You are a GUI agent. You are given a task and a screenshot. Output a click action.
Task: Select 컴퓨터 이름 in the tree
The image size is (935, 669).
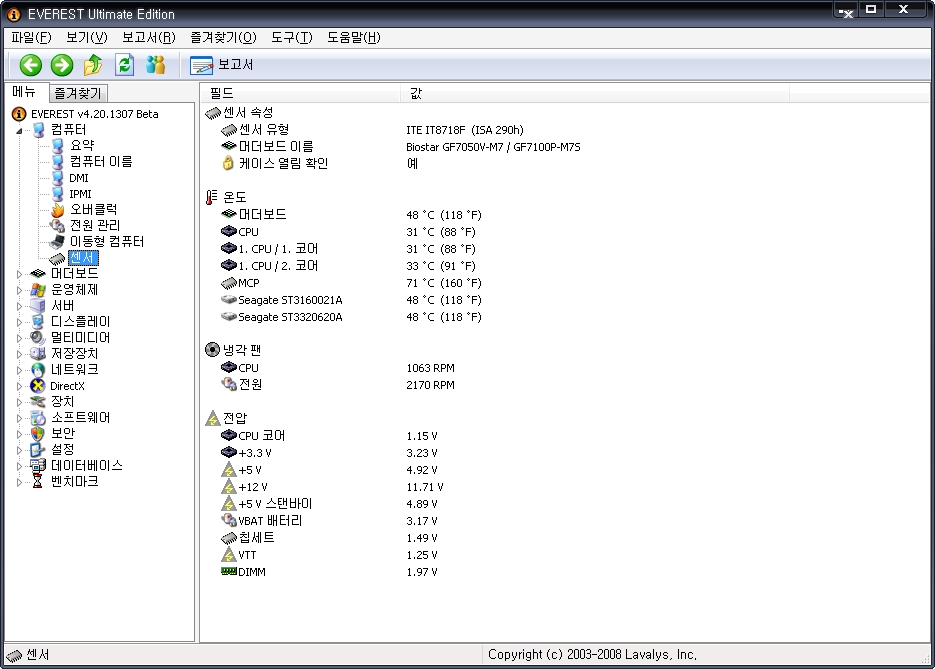pos(101,162)
